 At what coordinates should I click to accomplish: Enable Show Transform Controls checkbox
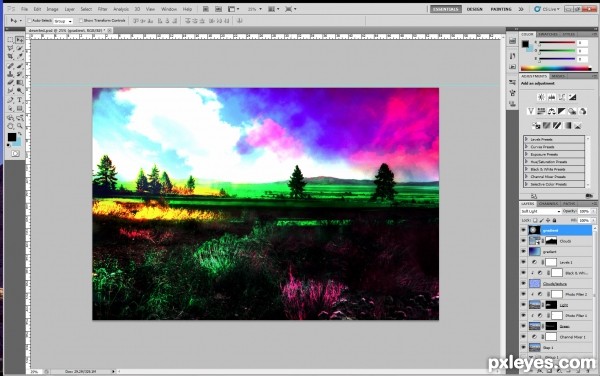[81, 21]
